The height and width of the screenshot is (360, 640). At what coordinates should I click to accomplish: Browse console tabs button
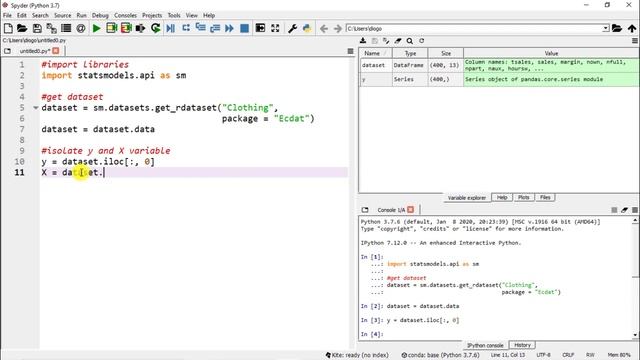click(365, 210)
